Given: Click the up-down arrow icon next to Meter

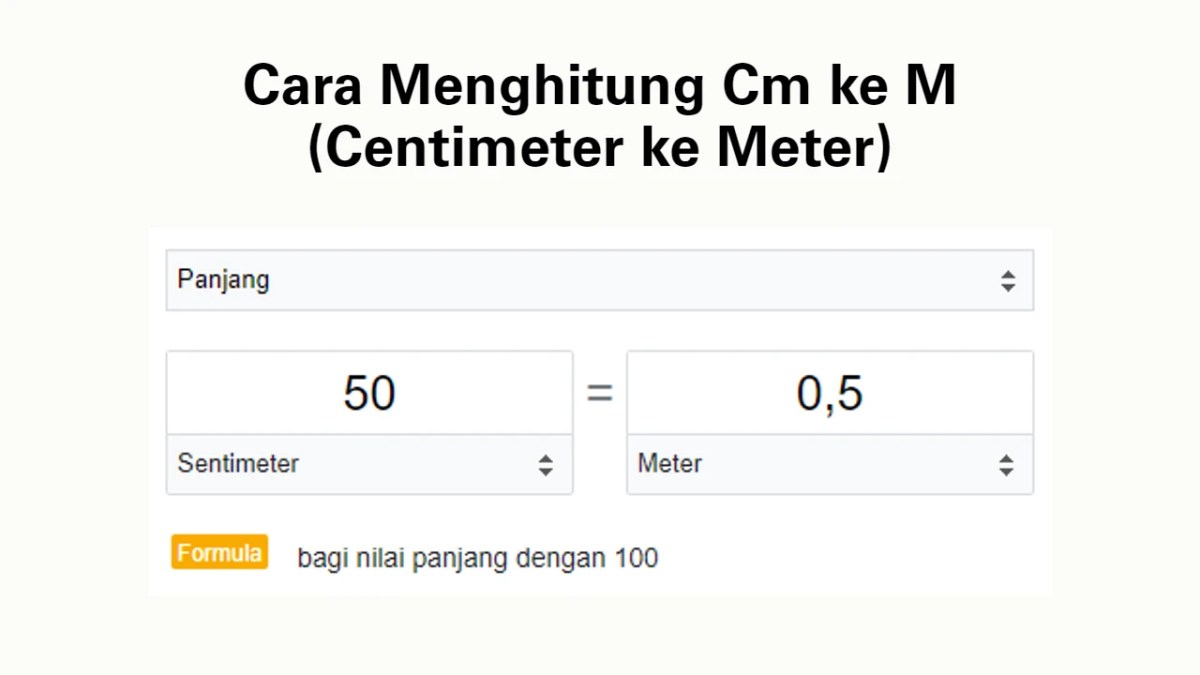Looking at the screenshot, I should pyautogui.click(x=1006, y=464).
